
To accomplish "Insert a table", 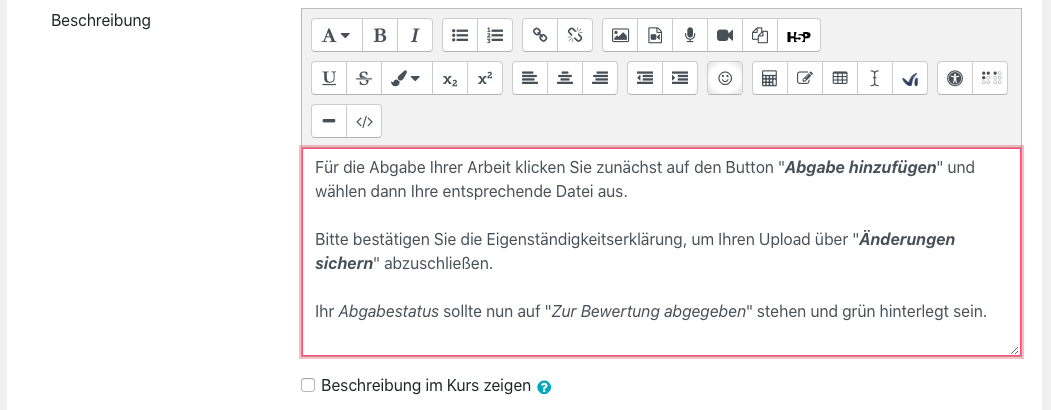I will [839, 78].
